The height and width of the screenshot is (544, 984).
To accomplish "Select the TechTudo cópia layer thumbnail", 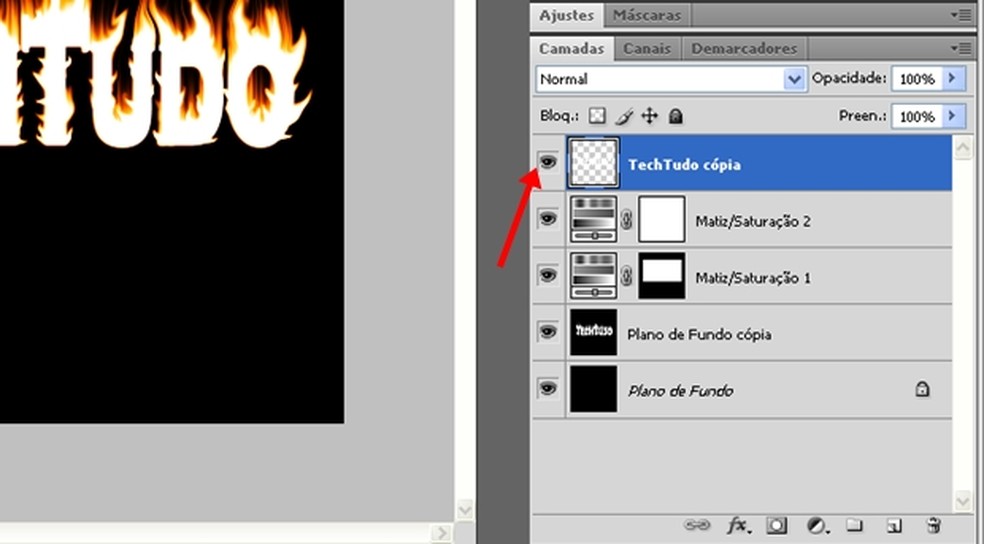I will pyautogui.click(x=593, y=163).
